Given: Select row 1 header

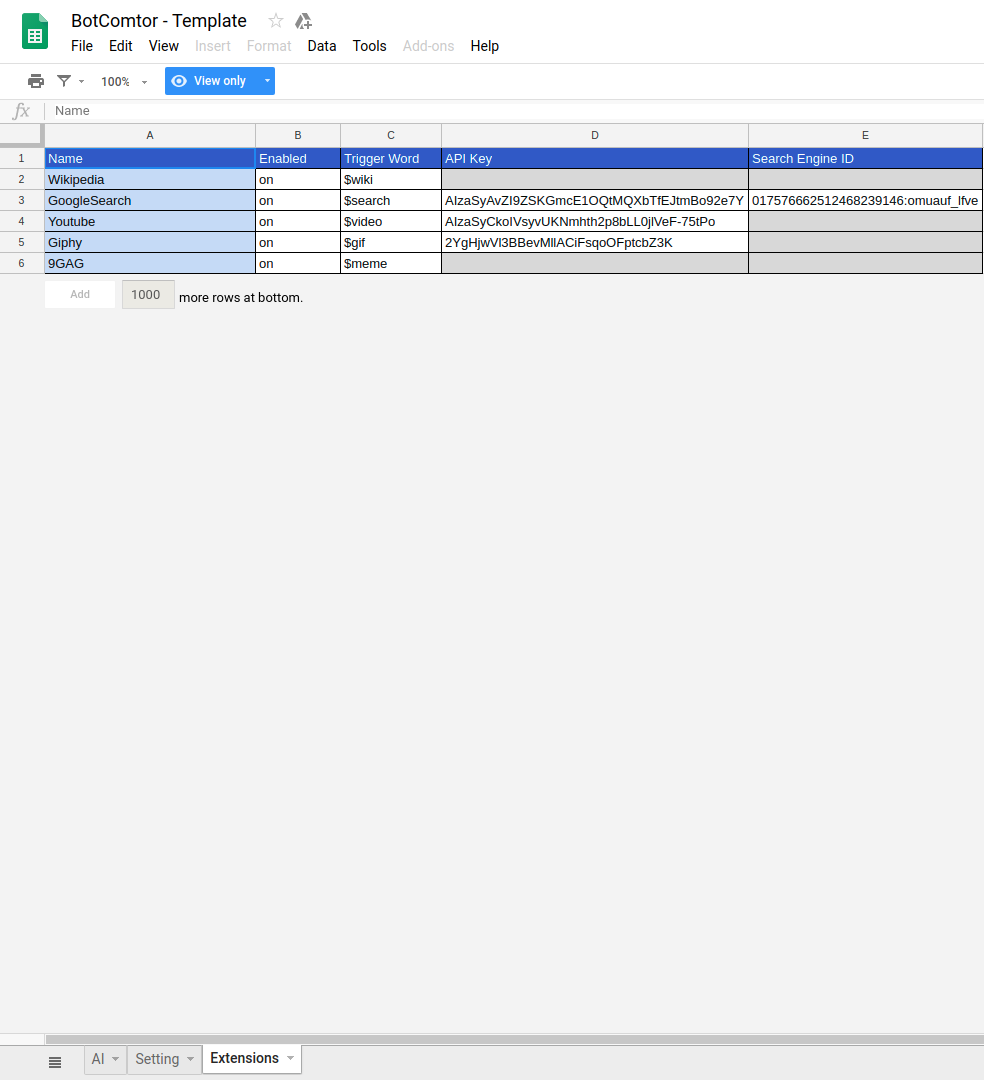Looking at the screenshot, I should click(21, 158).
